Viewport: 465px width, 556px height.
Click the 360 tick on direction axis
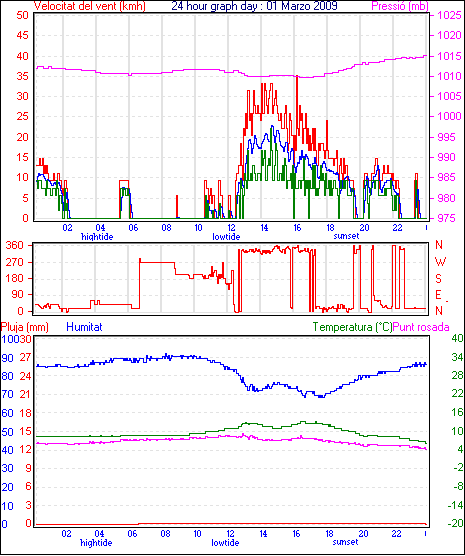[15, 245]
